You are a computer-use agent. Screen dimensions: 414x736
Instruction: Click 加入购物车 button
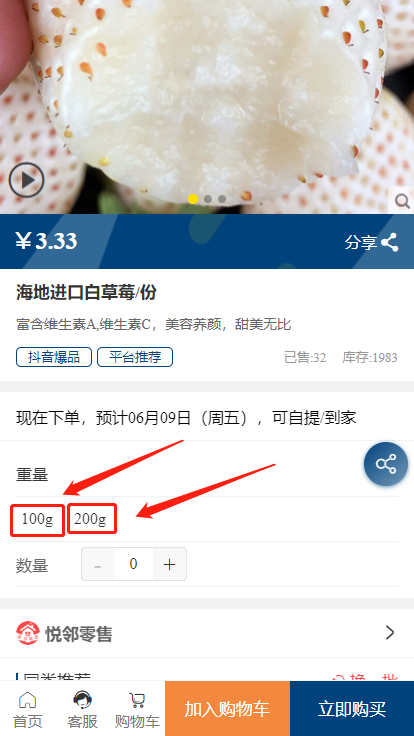pos(227,709)
